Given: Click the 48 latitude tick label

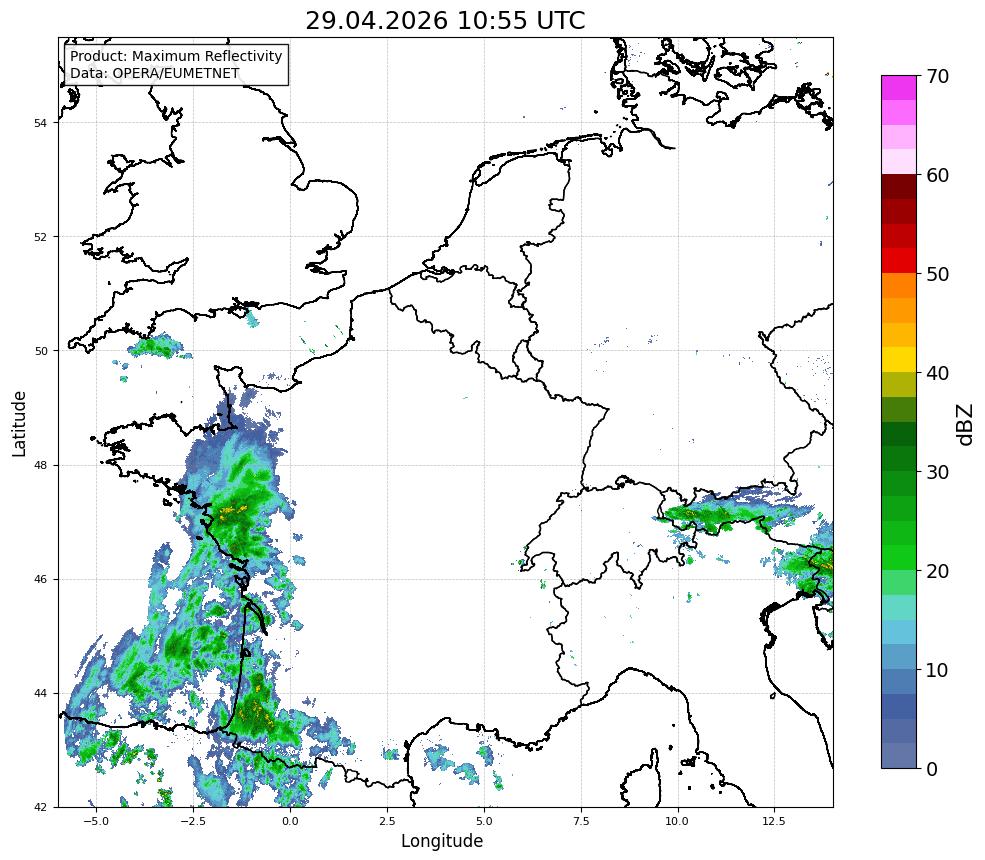Looking at the screenshot, I should (40, 465).
